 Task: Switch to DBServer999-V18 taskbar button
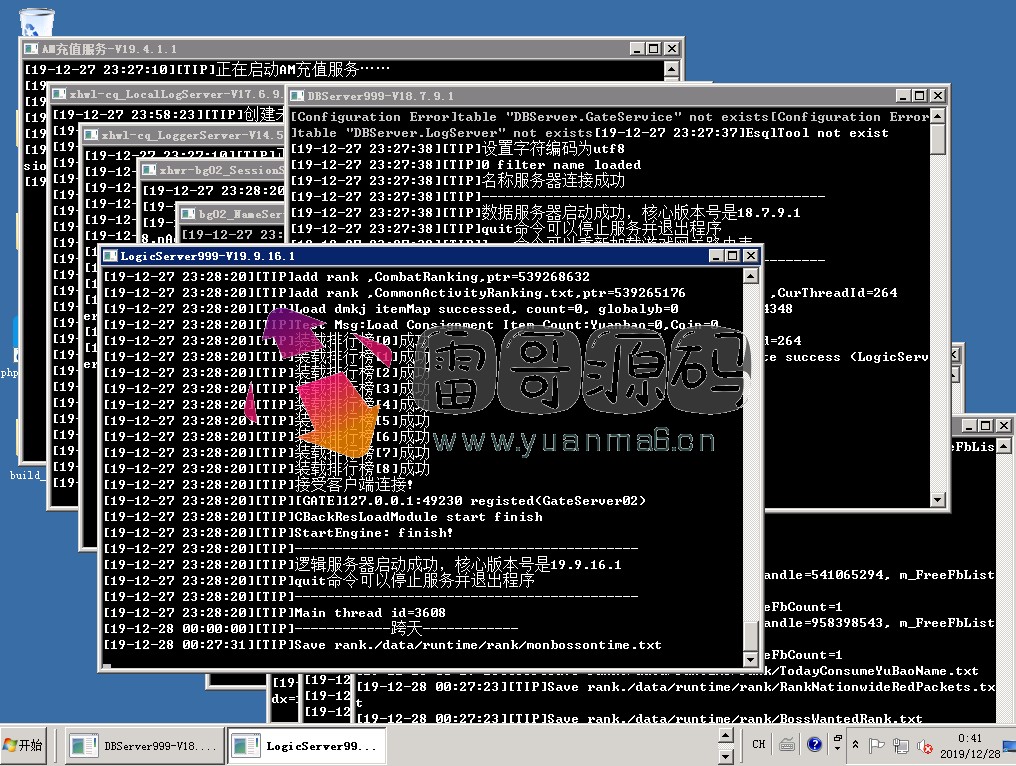[x=144, y=747]
